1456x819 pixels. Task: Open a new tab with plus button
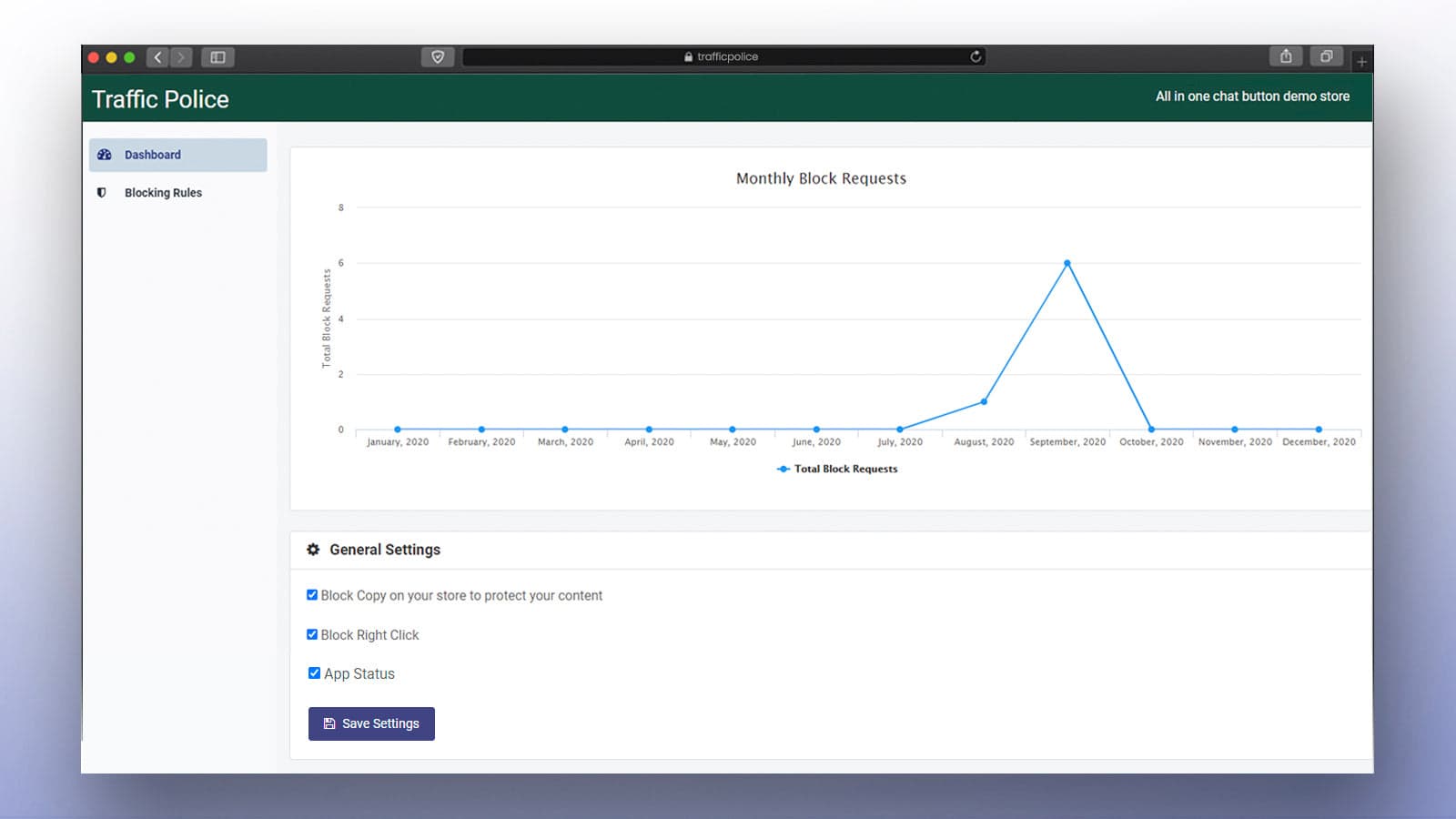pyautogui.click(x=1361, y=62)
